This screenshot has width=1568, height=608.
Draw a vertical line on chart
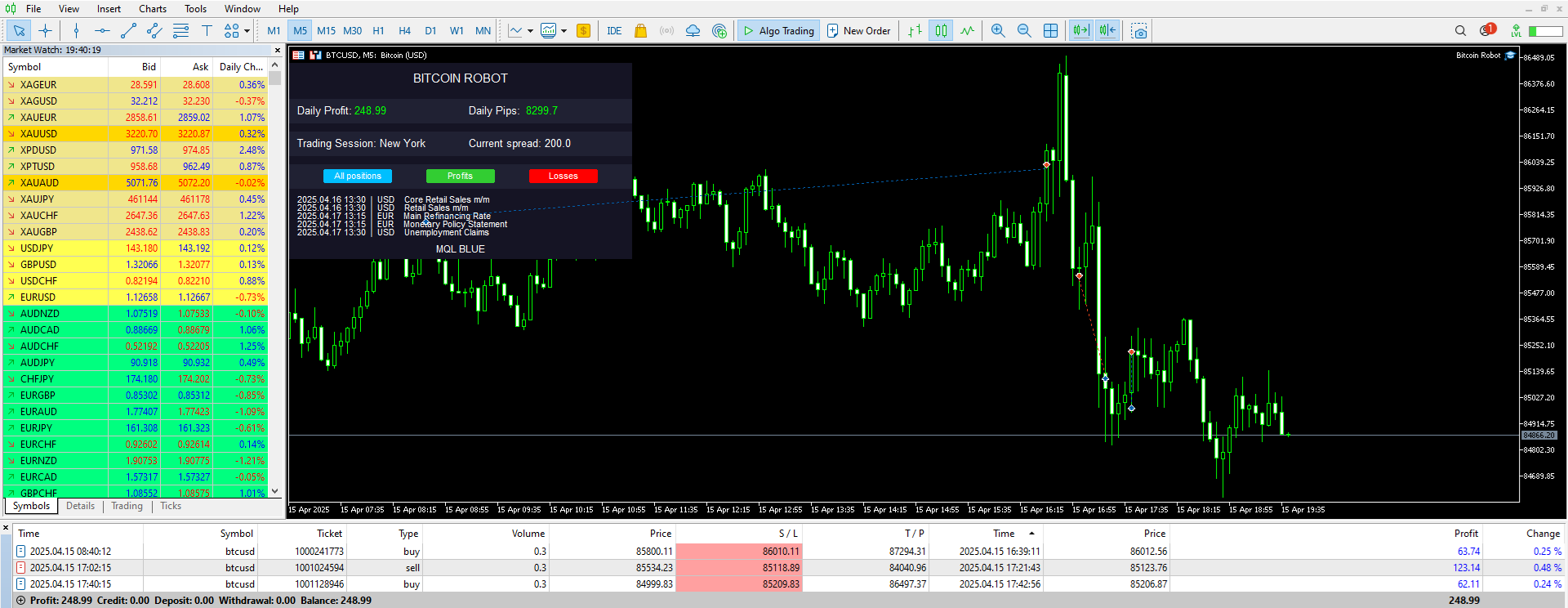coord(76,31)
